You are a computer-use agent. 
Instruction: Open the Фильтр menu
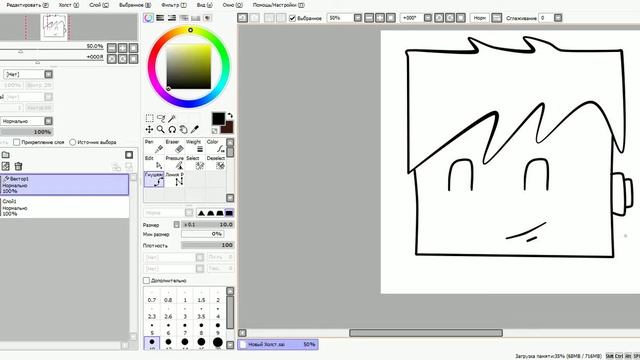[x=173, y=5]
